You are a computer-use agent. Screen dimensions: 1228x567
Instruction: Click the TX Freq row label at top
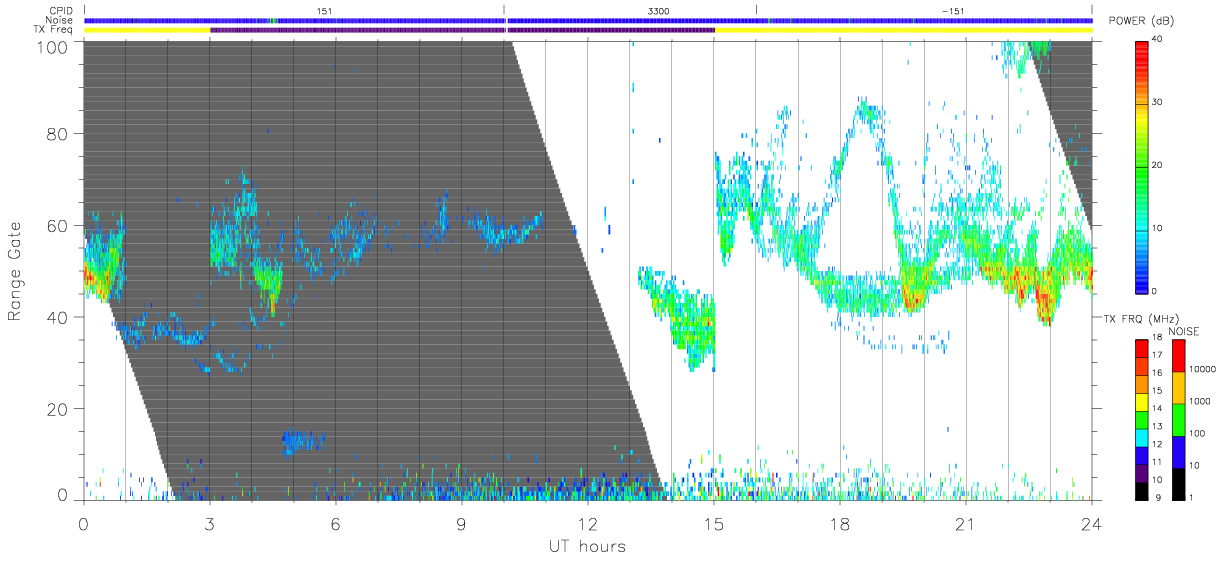click(55, 30)
